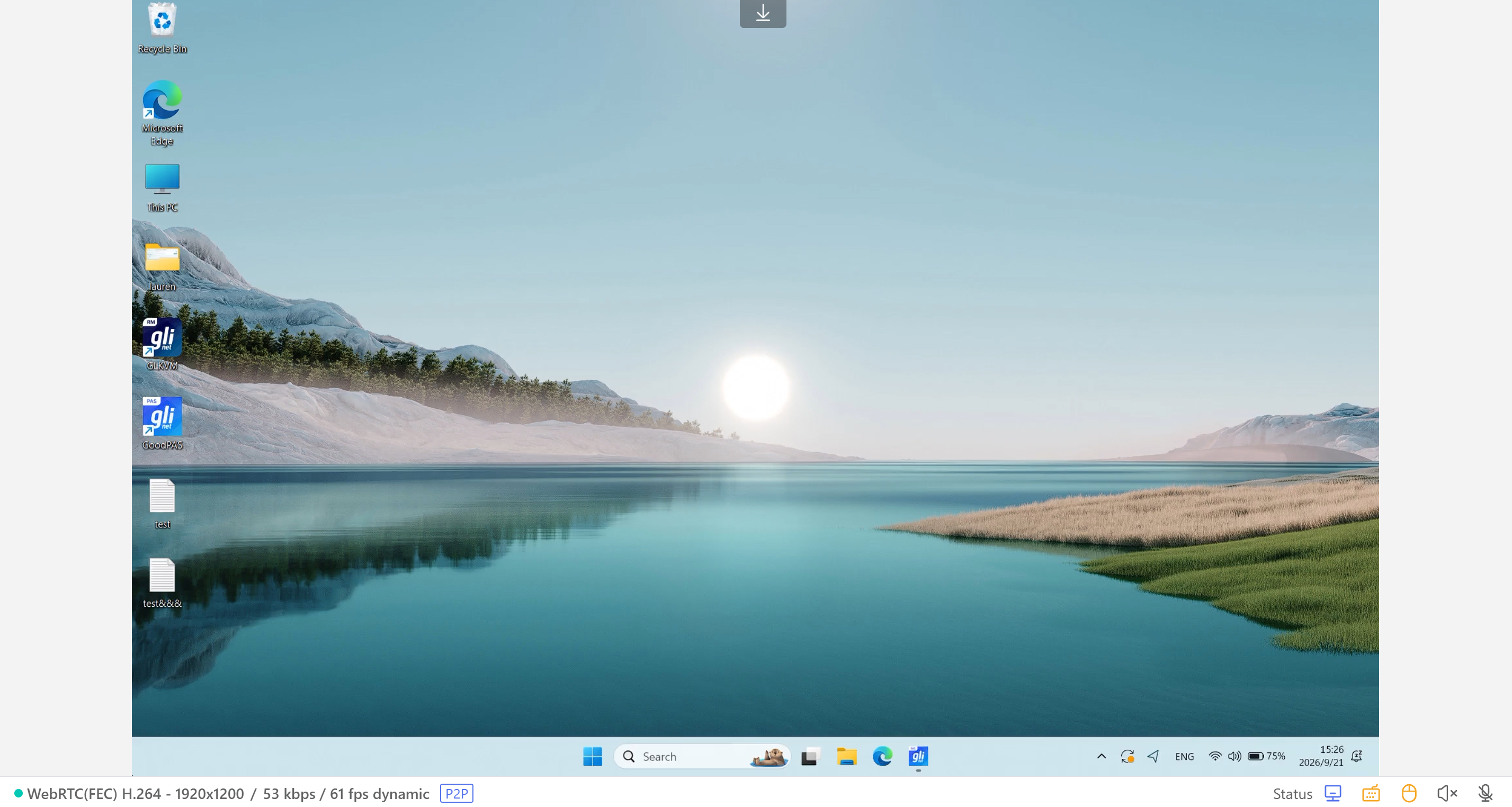1512x807 pixels.
Task: Click the otter image in Search box
Action: point(768,757)
